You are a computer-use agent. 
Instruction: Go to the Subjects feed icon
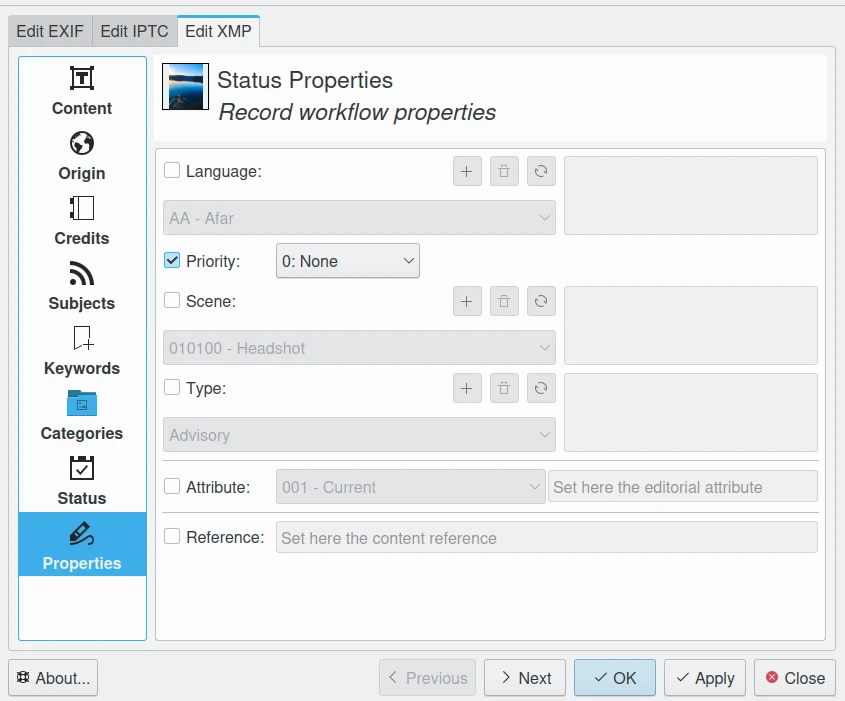[x=82, y=273]
